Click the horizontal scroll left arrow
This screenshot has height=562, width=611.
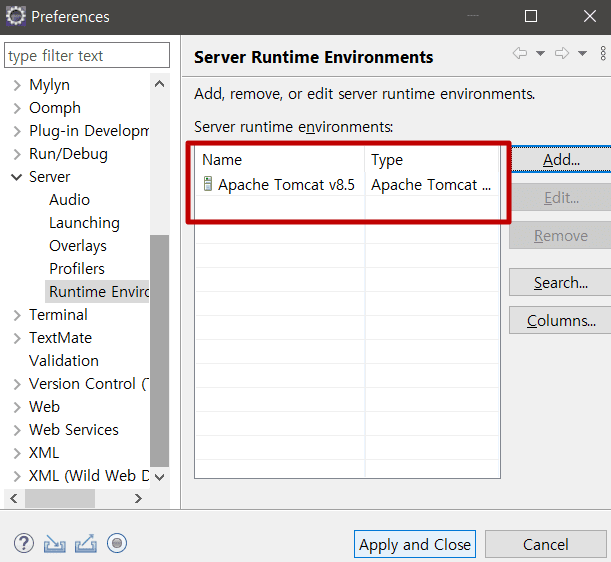tap(14, 498)
